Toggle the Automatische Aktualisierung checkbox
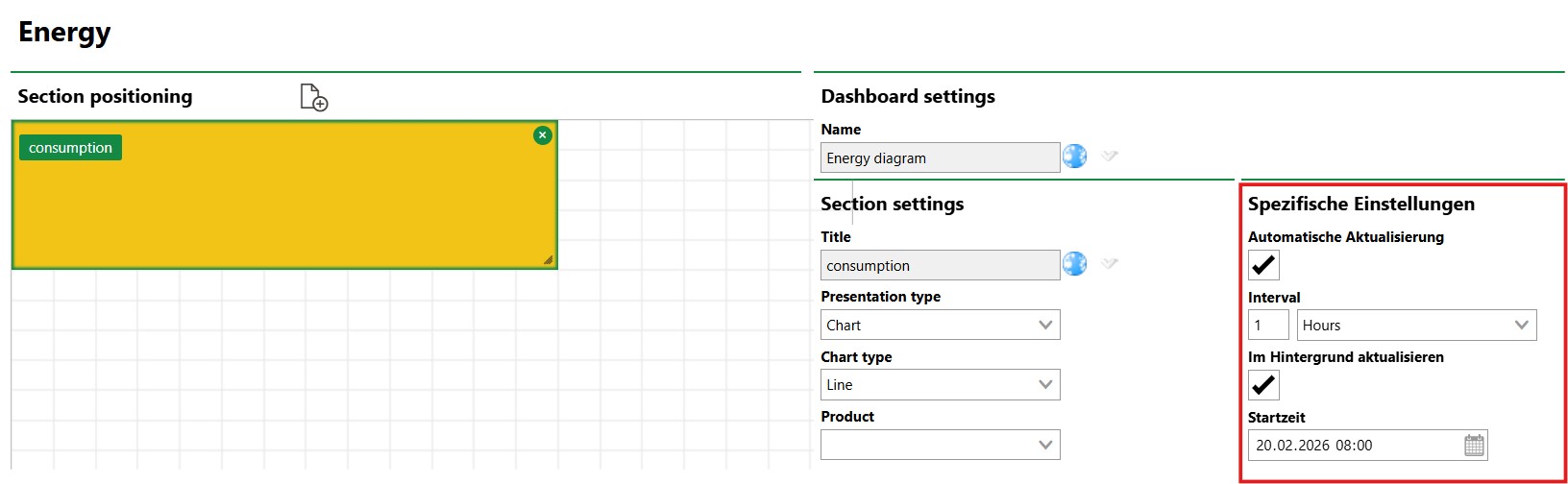This screenshot has width=1568, height=484. coord(1263,265)
